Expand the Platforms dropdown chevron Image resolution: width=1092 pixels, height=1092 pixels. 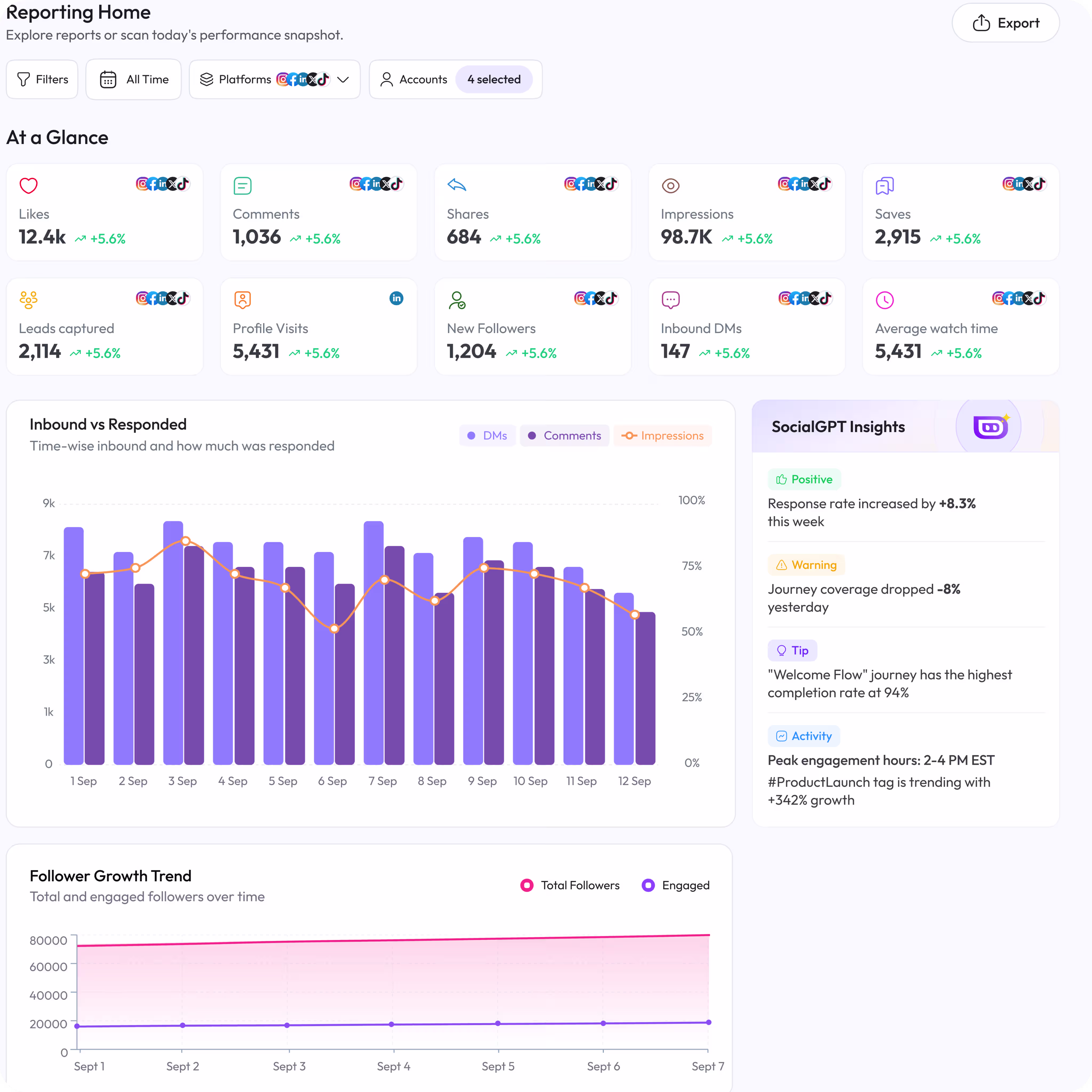pyautogui.click(x=343, y=80)
